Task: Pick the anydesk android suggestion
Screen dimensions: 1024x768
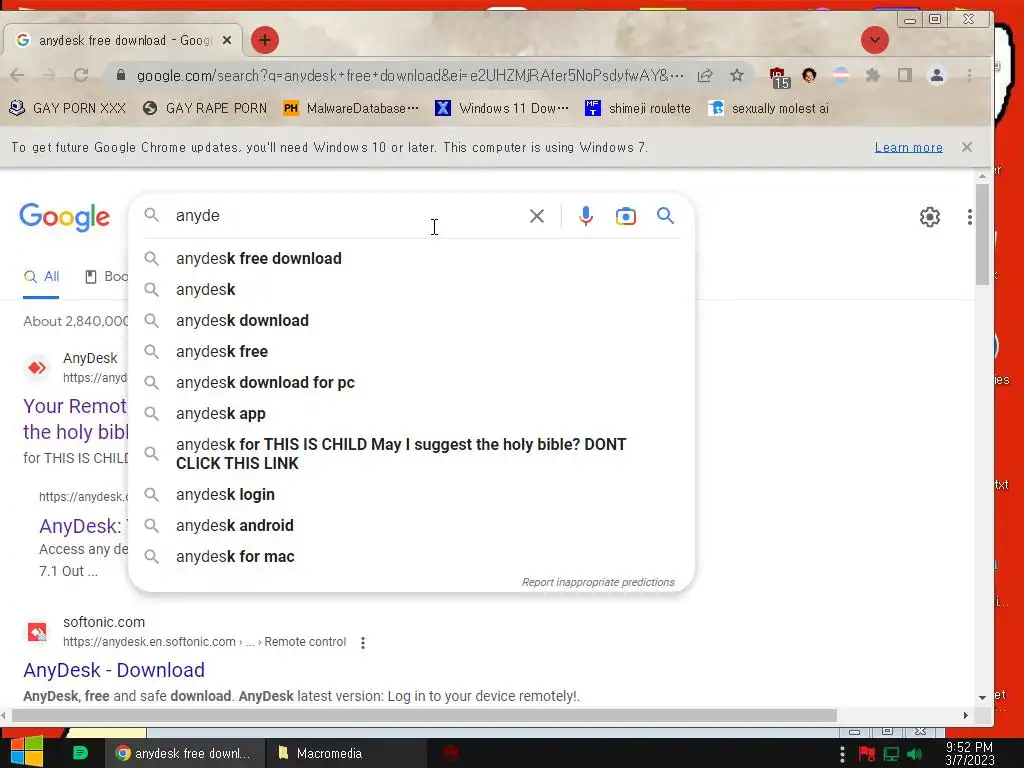Action: (411, 526)
